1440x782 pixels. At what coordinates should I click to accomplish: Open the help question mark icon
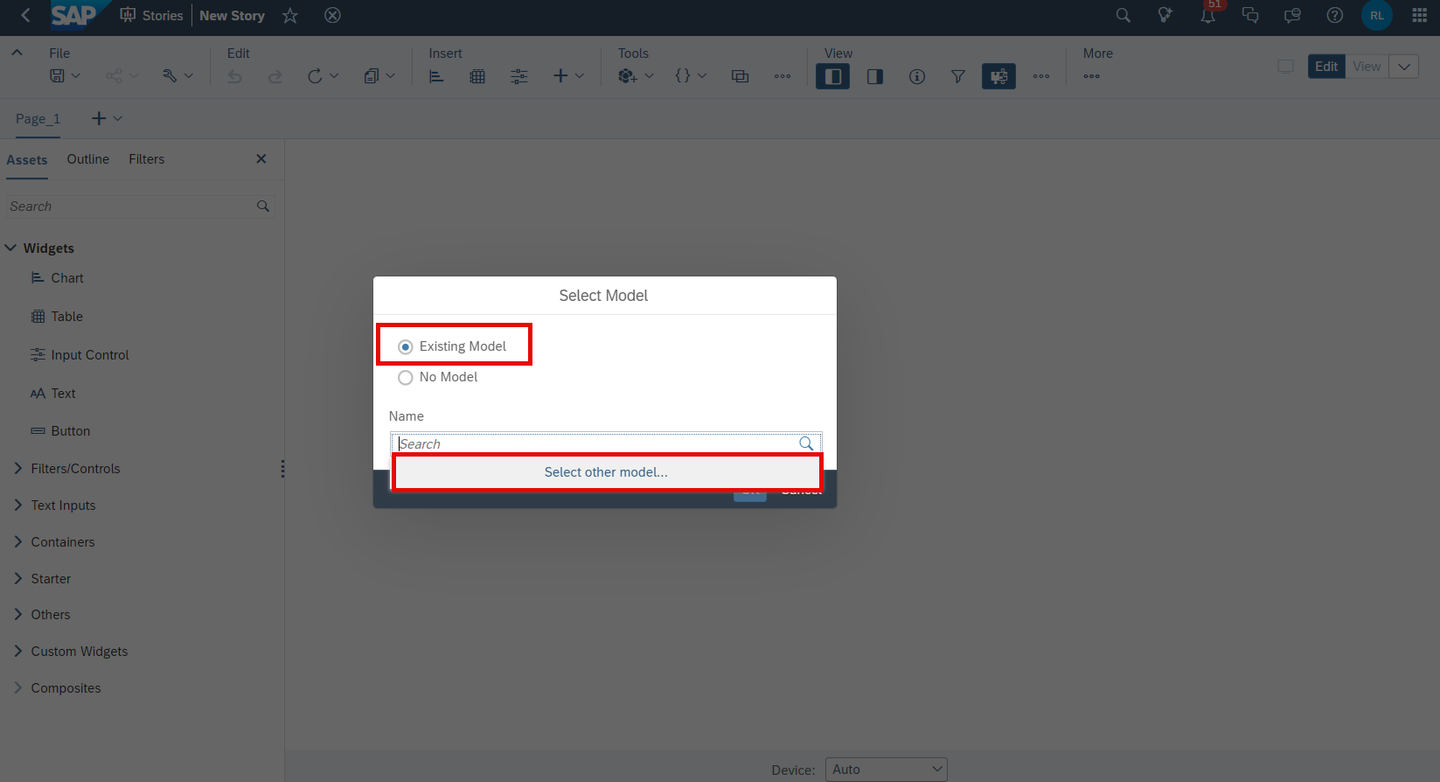pos(1334,15)
